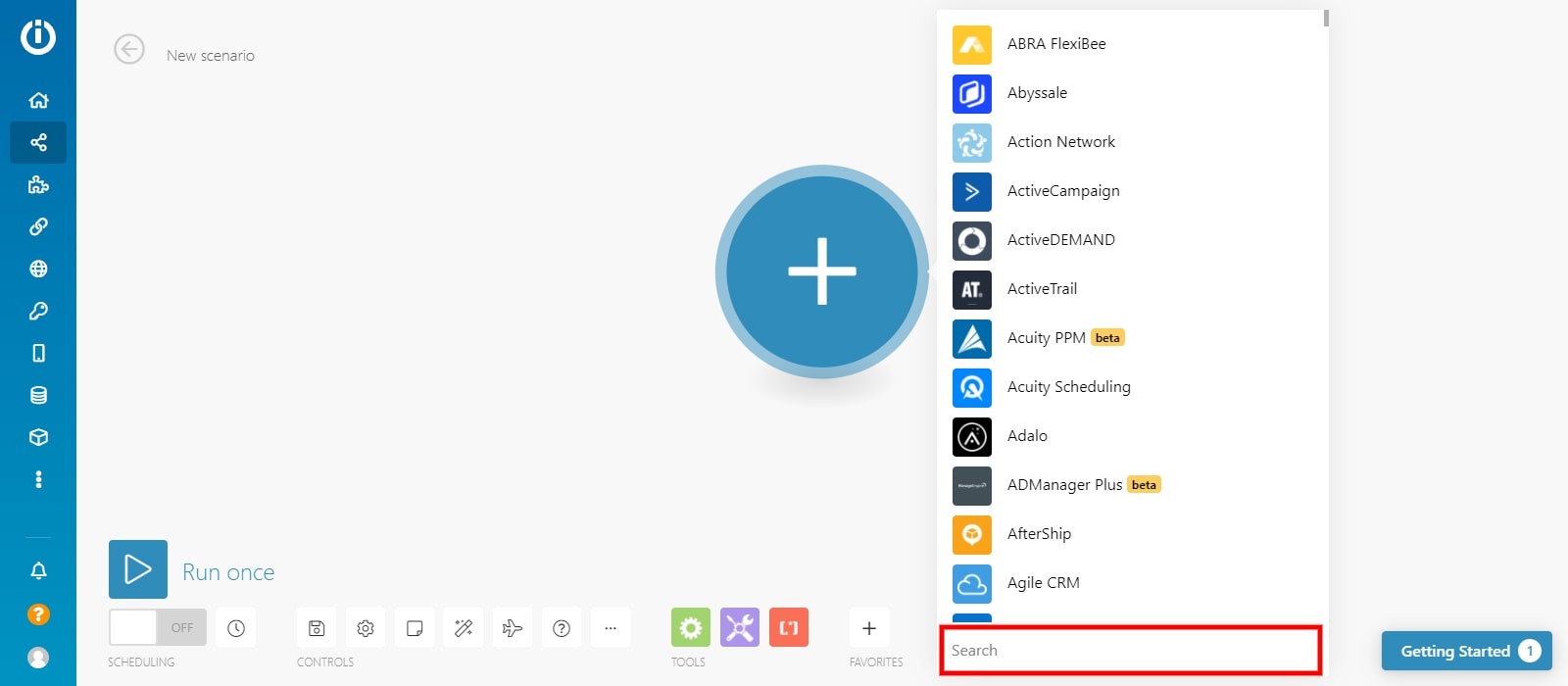1568x686 pixels.
Task: Expand the sidebar vertical dots more menu
Action: [38, 479]
